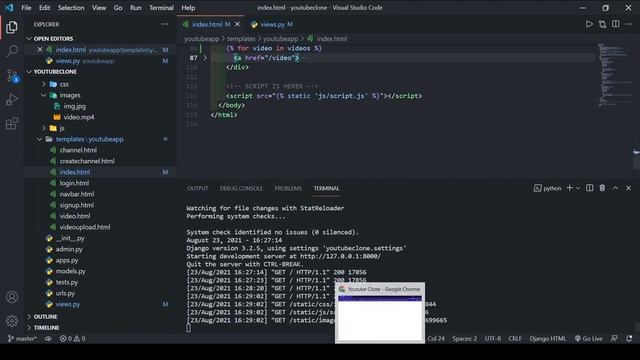
Task: Open editor More Actions ellipsis
Action: point(629,24)
